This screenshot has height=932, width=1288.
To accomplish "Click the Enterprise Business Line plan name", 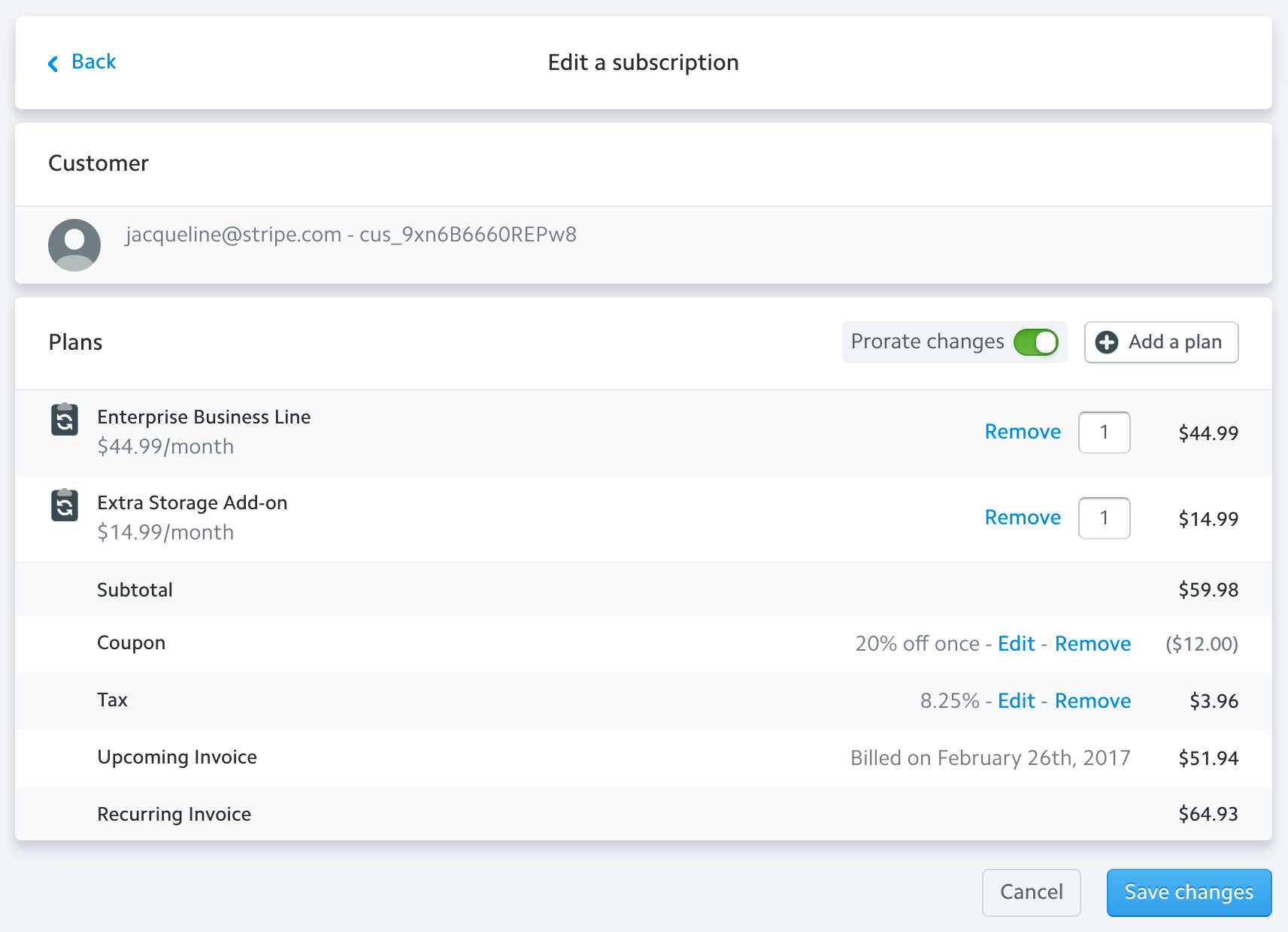I will pos(204,417).
